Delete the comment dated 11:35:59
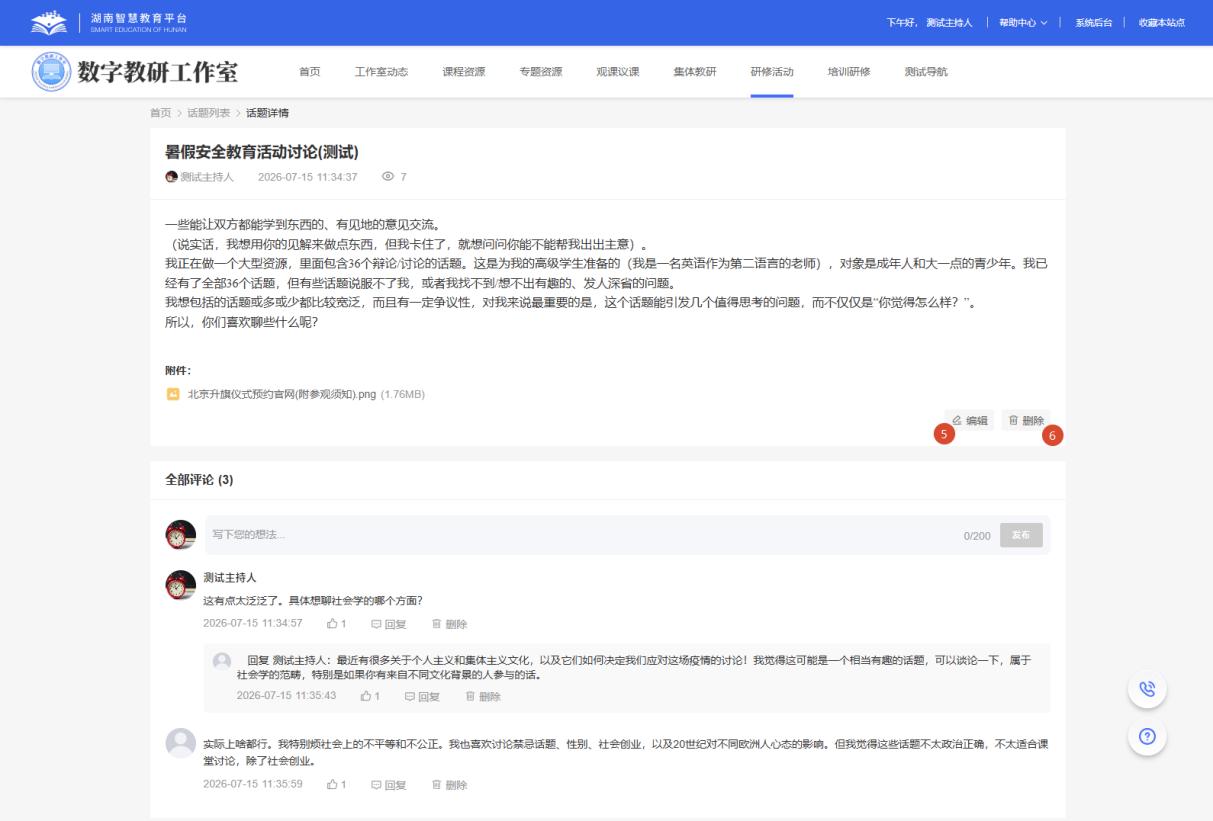Screen dimensions: 1213x821 449,785
